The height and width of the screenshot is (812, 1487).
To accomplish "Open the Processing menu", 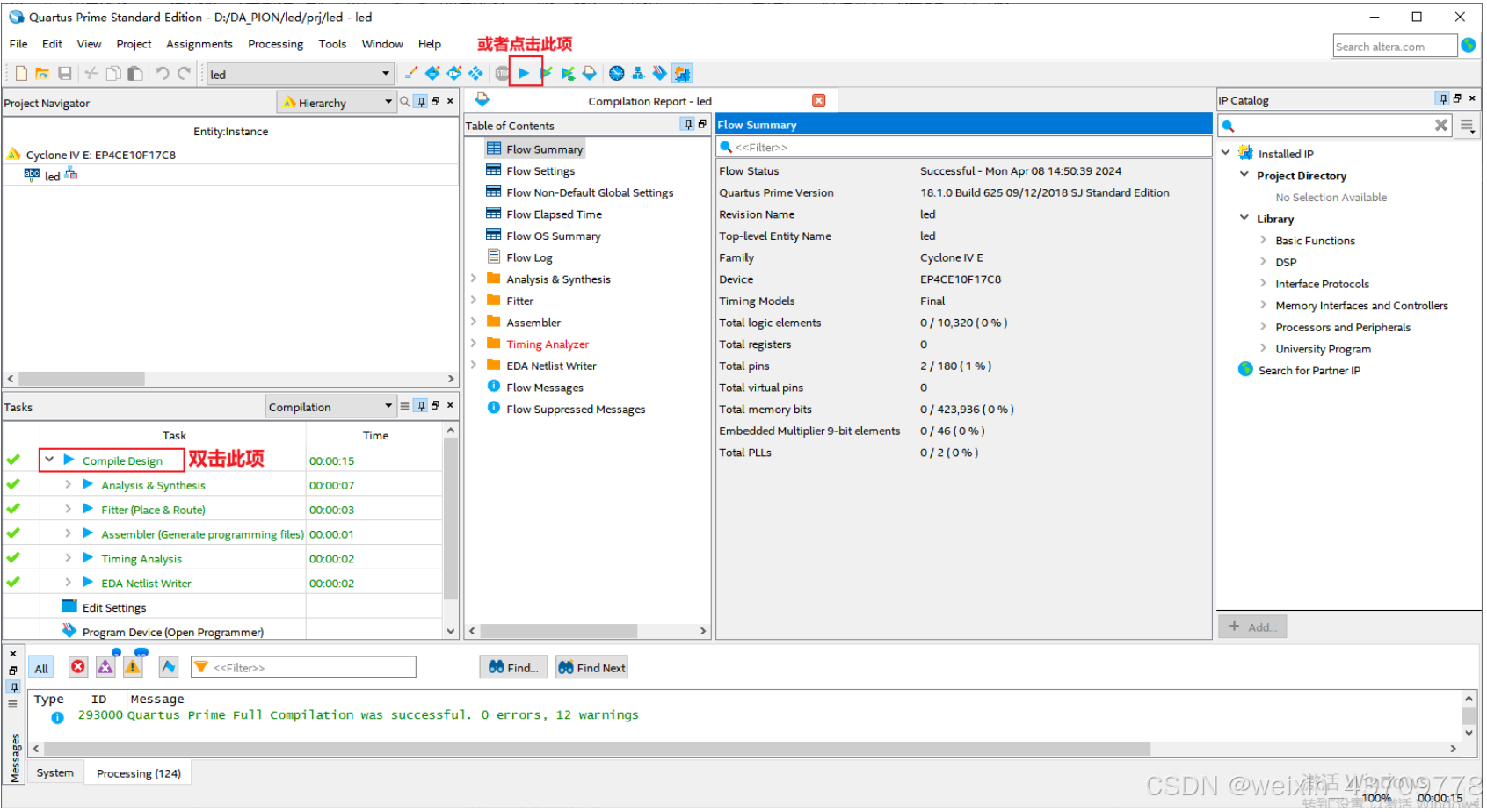I will point(275,44).
